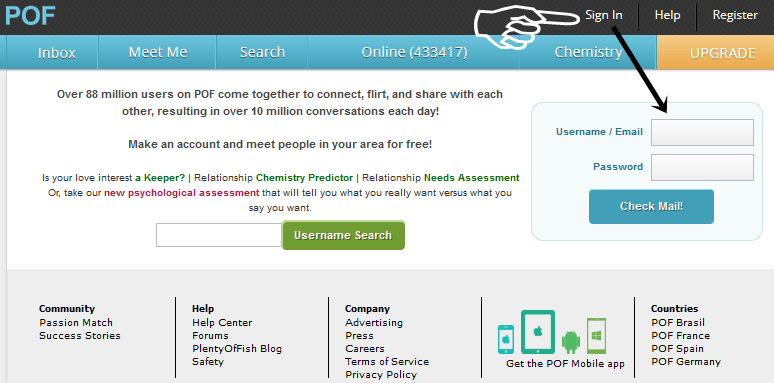The width and height of the screenshot is (774, 383).
Task: Click 'Get the POF Mobile app' text
Action: 565,364
